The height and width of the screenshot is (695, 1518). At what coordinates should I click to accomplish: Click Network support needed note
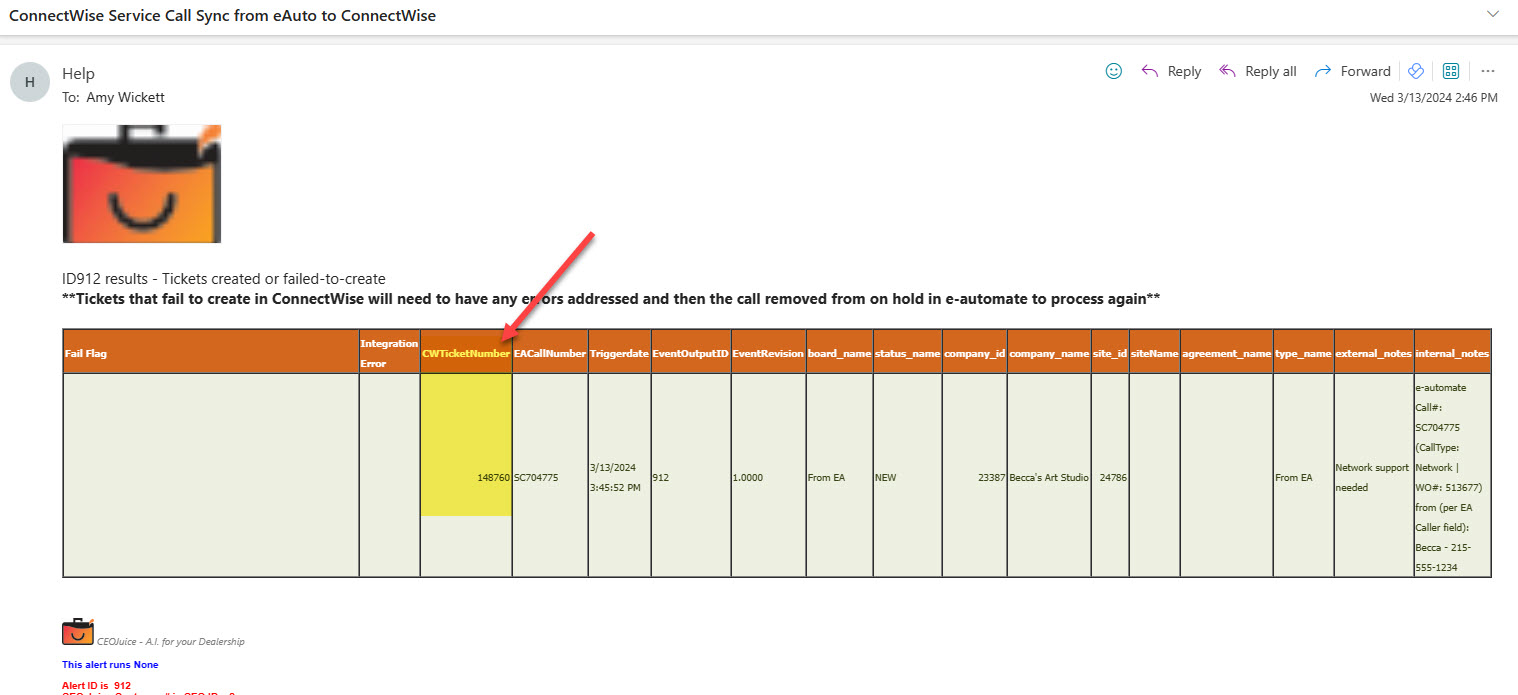(1372, 477)
